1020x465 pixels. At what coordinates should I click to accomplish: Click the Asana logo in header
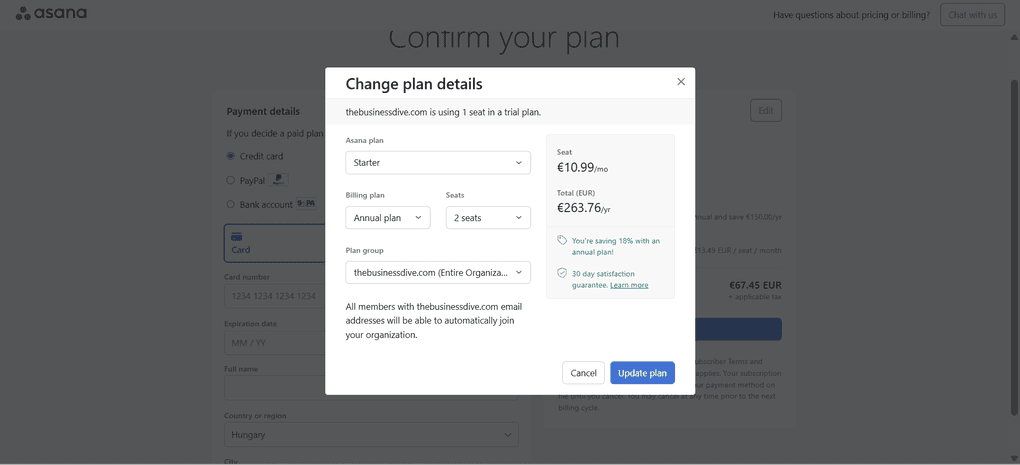tap(51, 14)
